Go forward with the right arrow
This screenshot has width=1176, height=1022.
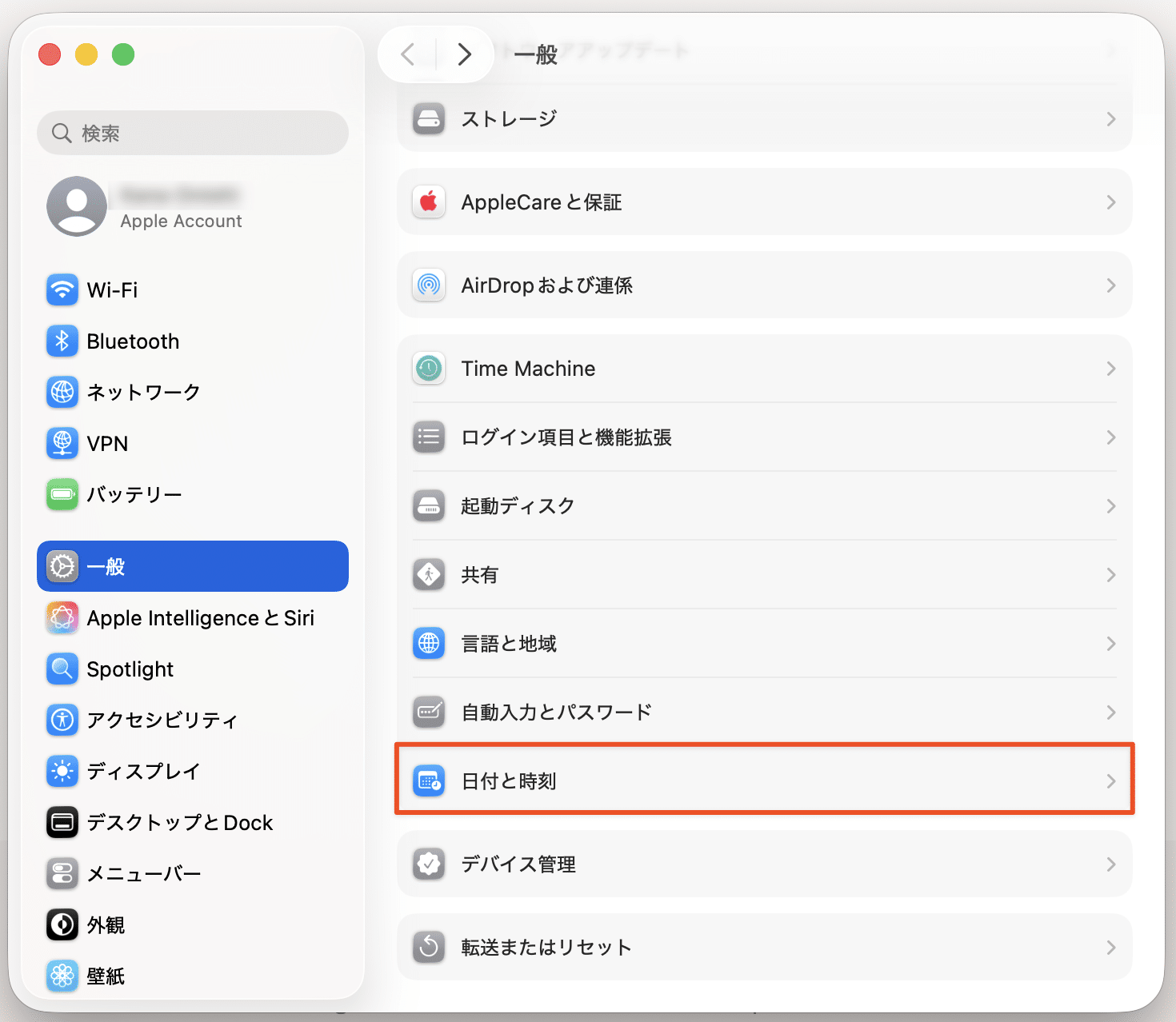[x=464, y=54]
